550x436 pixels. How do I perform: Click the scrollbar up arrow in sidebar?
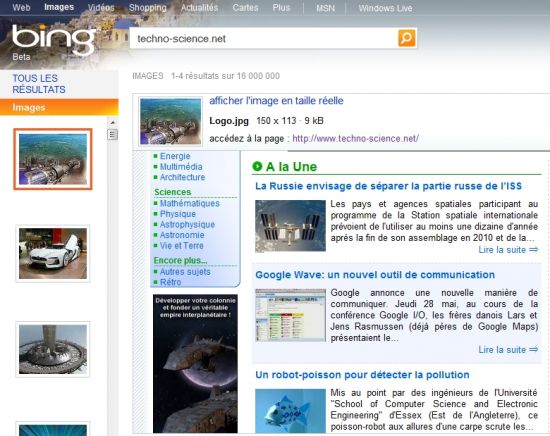pos(113,122)
